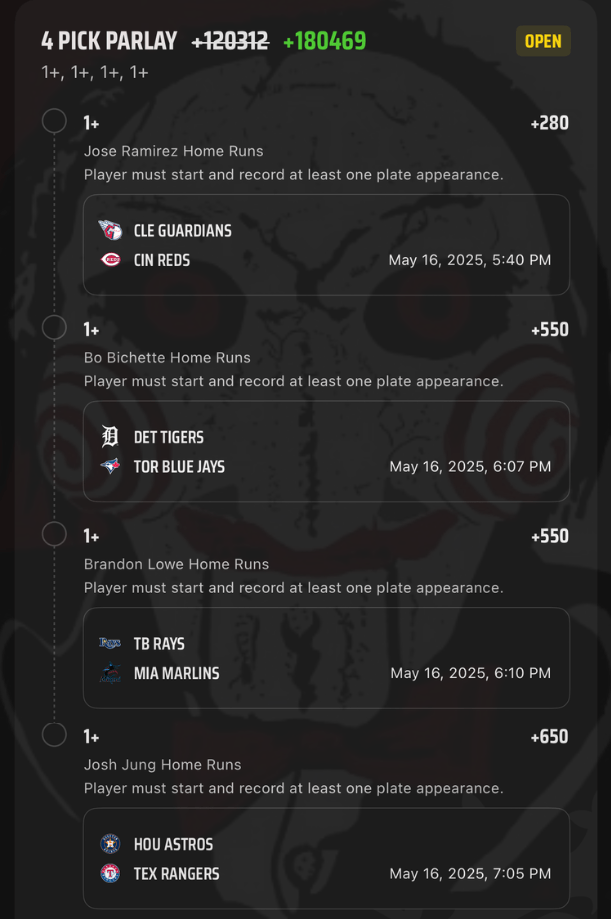Image resolution: width=611 pixels, height=919 pixels.
Task: Click the Cleveland Guardians team logo
Action: (x=110, y=231)
